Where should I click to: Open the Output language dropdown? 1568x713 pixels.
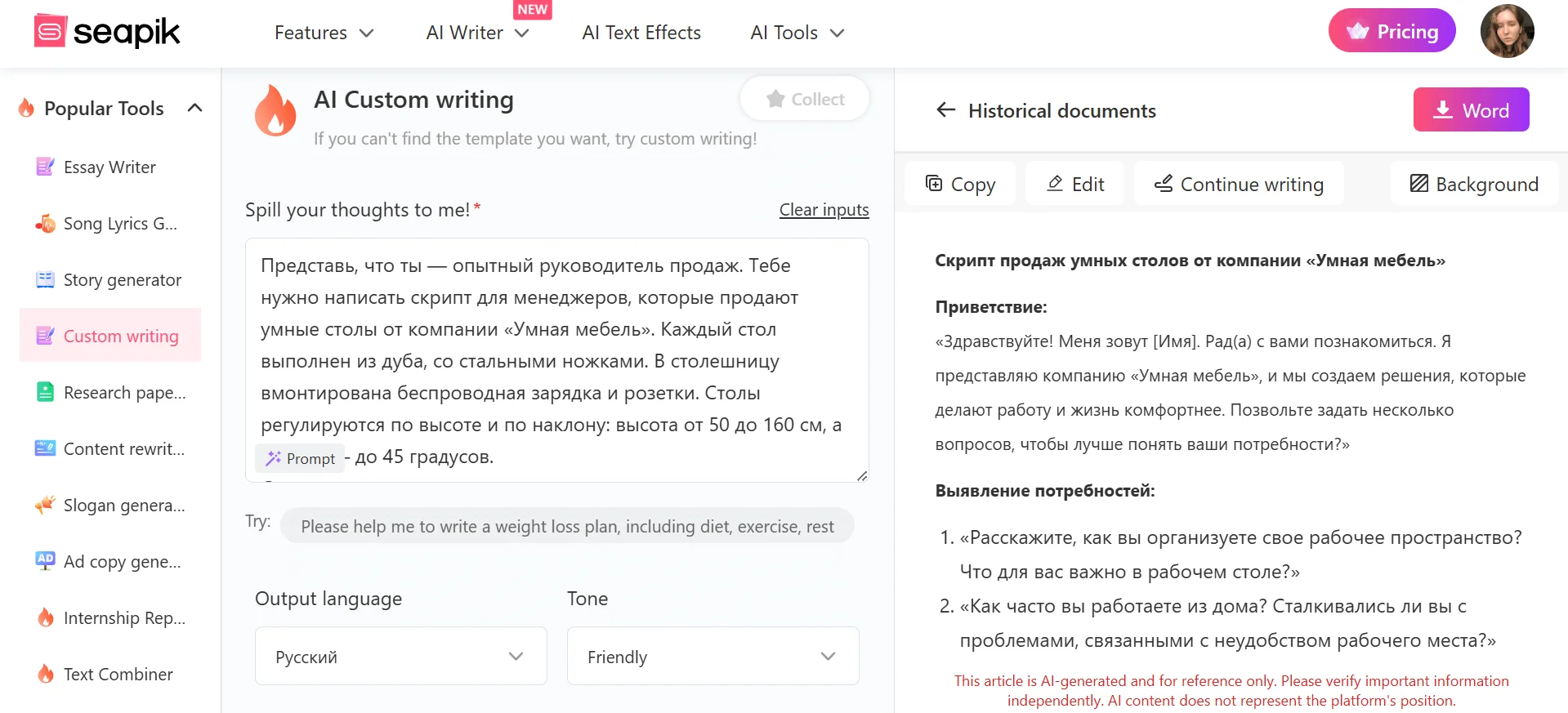(x=400, y=656)
